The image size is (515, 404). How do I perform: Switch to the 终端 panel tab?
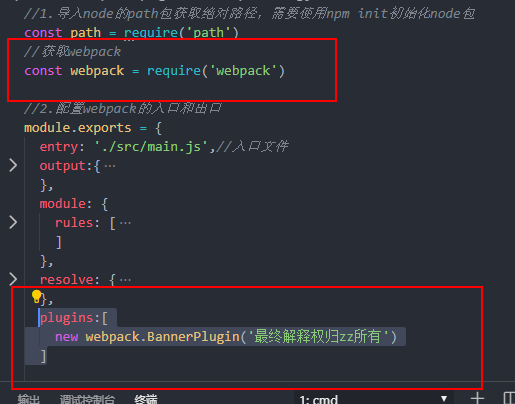146,399
